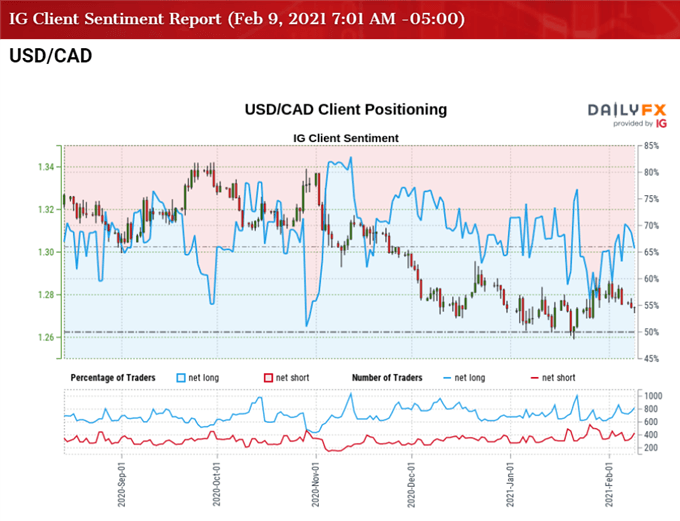680x521 pixels.
Task: Click the blue net long line marker
Action: click(x=447, y=378)
